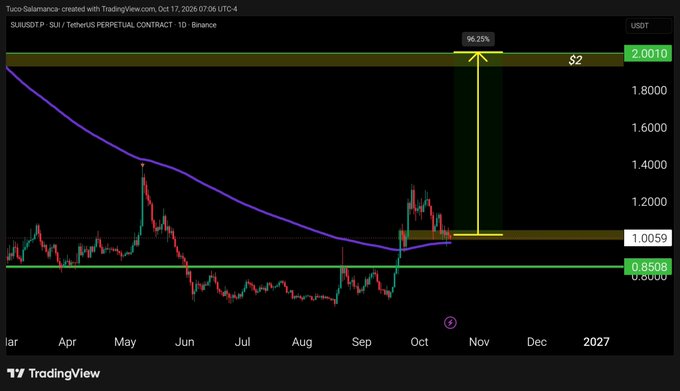Click the 1.6000 price axis value
This screenshot has height=391, width=680.
pyautogui.click(x=649, y=128)
